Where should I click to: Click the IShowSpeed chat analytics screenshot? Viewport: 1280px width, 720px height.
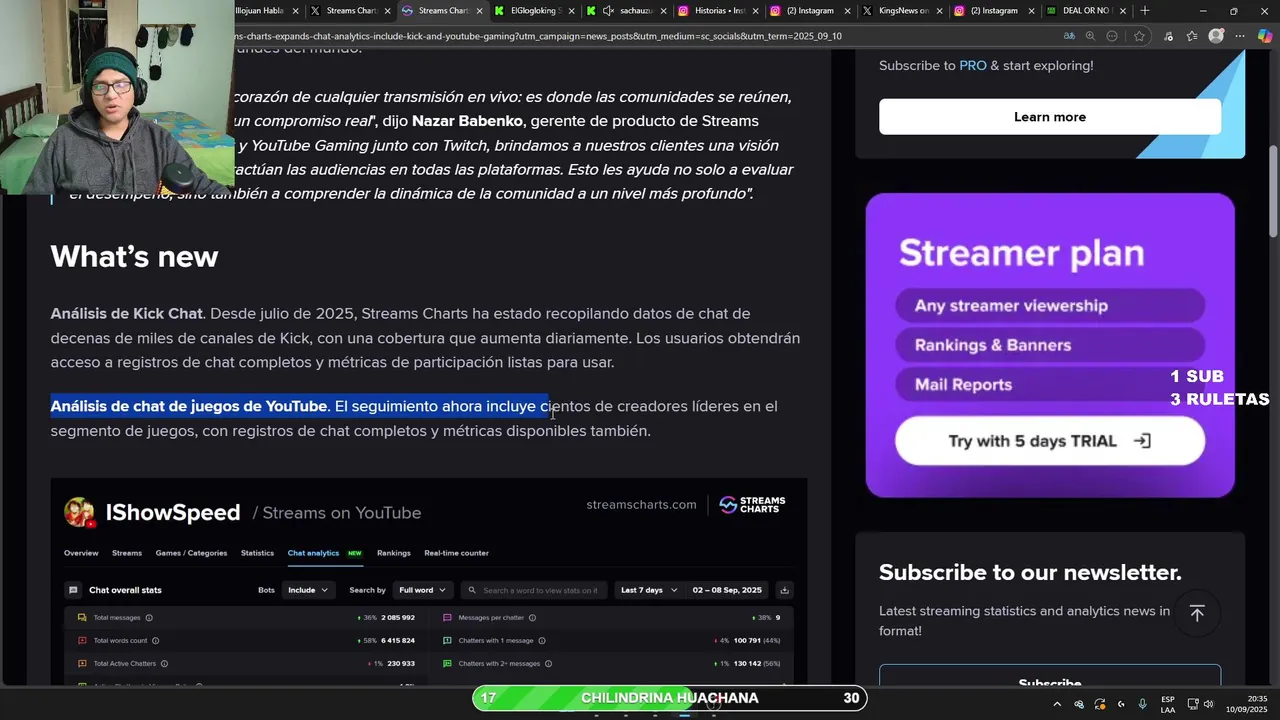coord(428,582)
